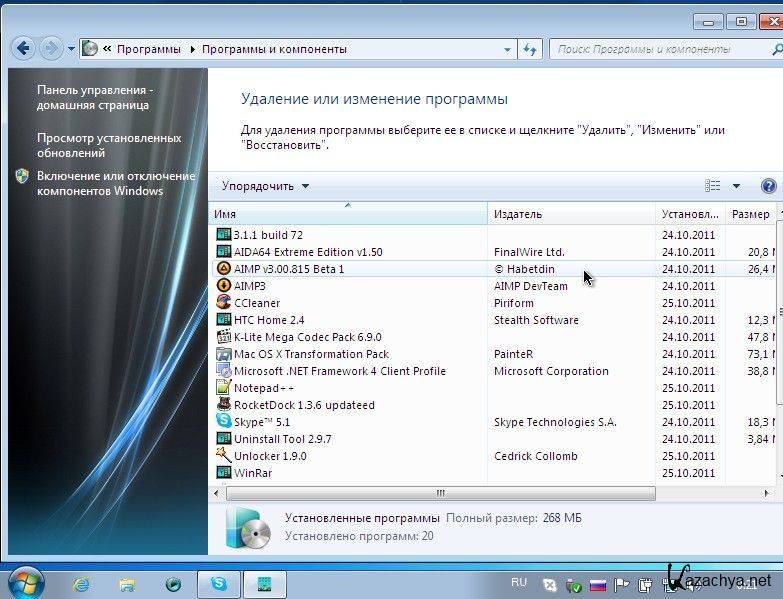Select the CCleaner program entry
The image size is (783, 599).
257,303
